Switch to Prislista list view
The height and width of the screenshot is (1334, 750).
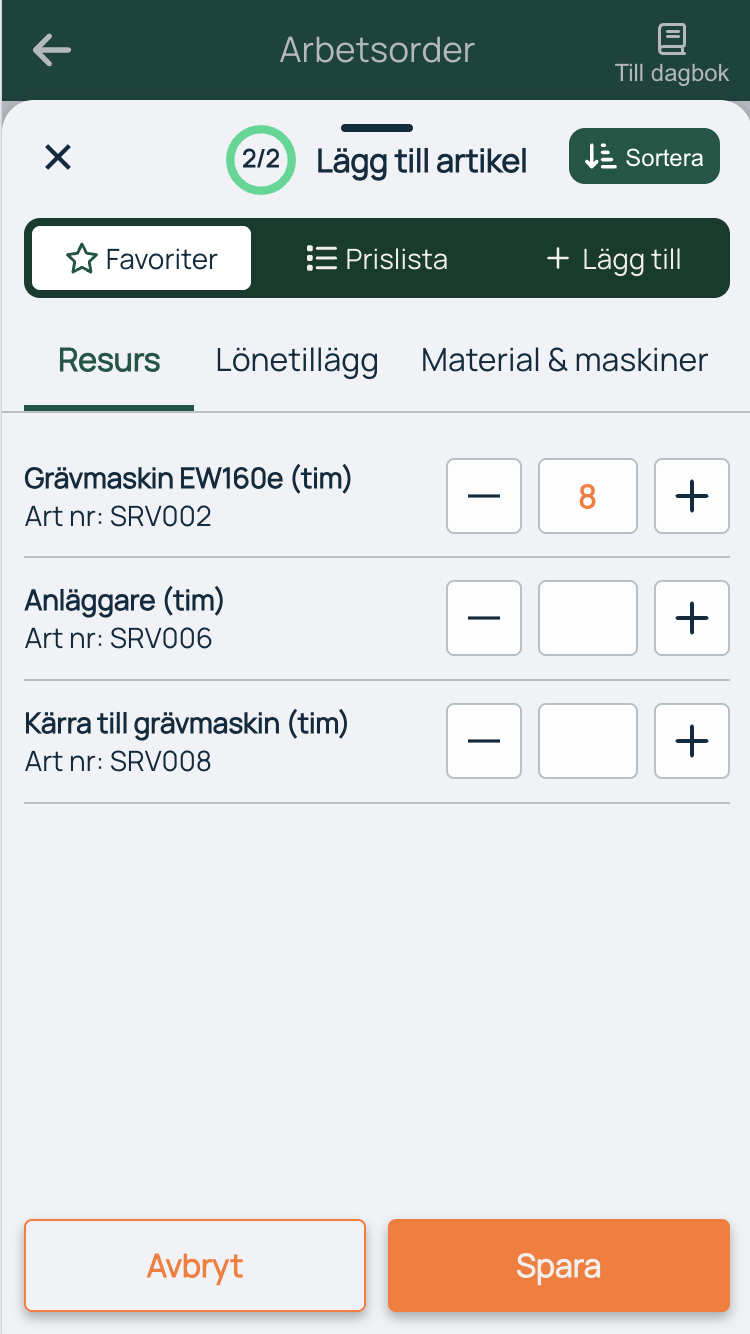click(x=376, y=259)
